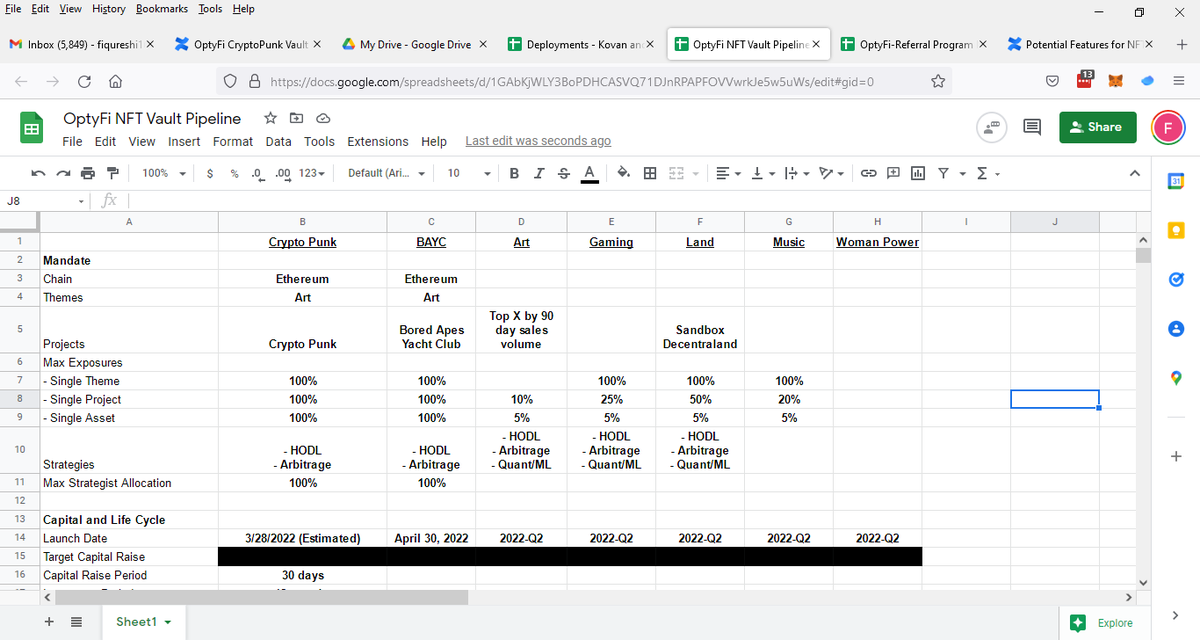Open horizontal align dropdown

coord(727,174)
